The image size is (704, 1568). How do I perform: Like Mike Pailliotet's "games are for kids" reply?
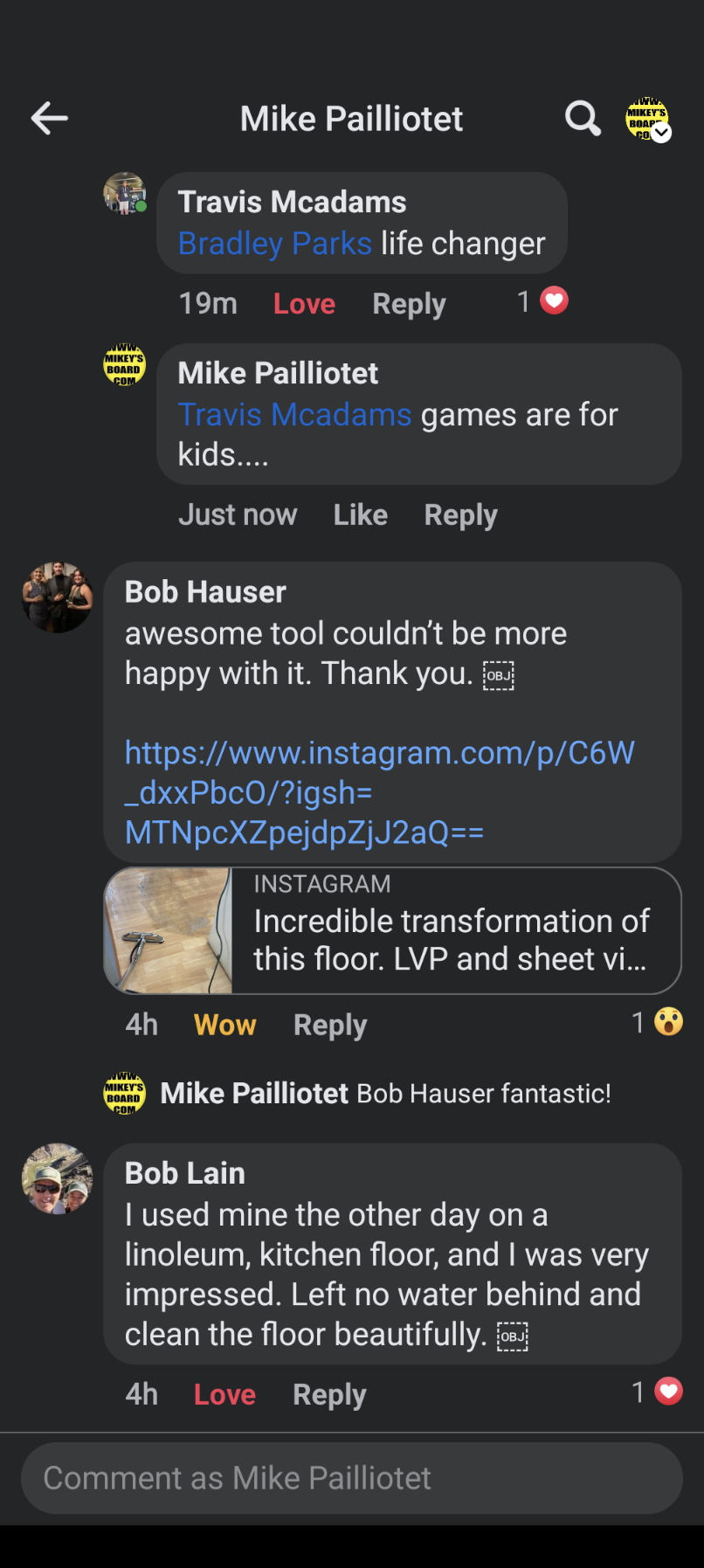tap(360, 515)
